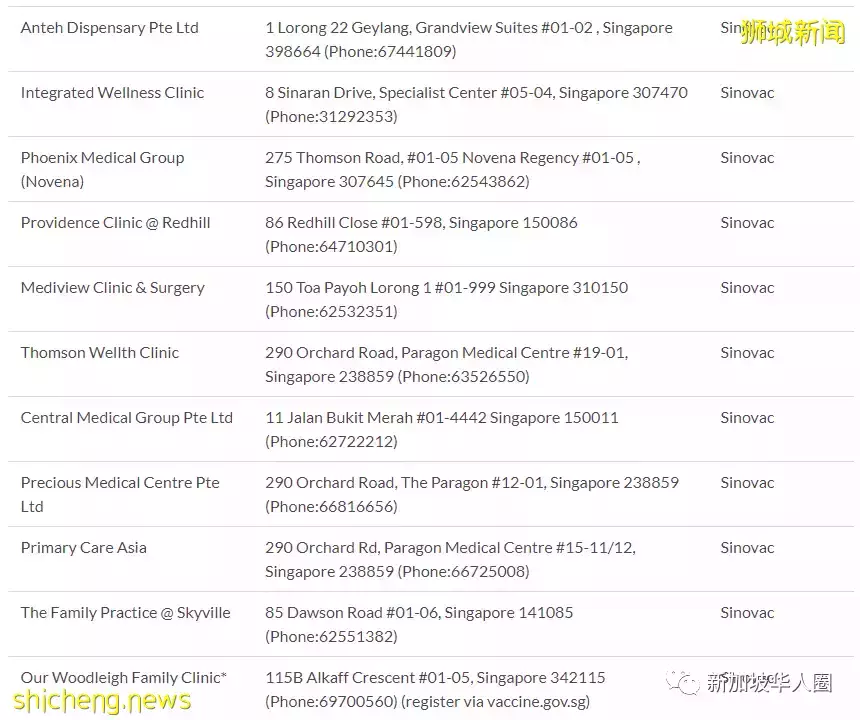Click the clinic name "Our Woodleigh Family Clinic*"
This screenshot has height=720, width=860.
pos(124,678)
